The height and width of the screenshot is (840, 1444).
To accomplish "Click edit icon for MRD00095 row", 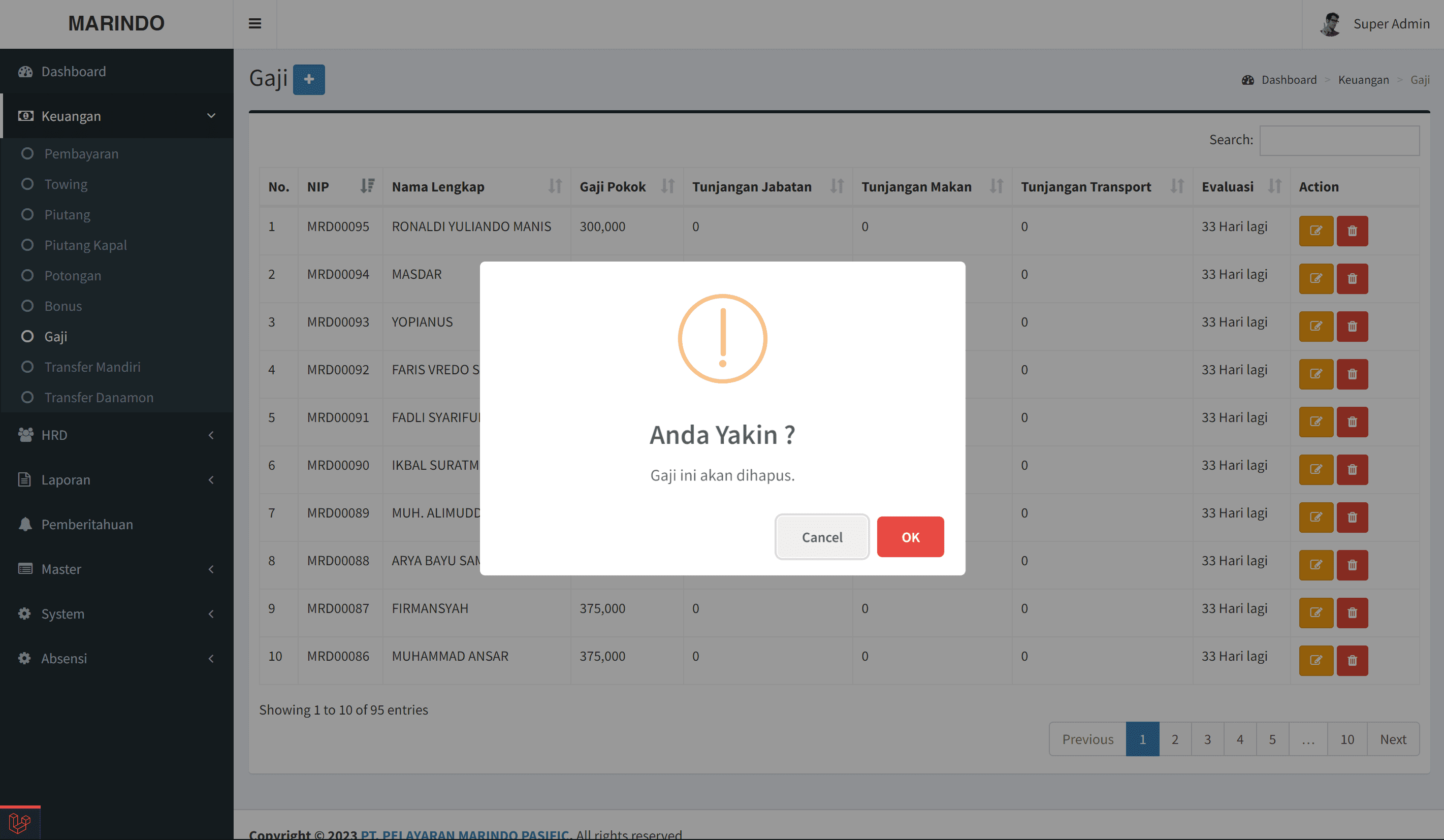I will pyautogui.click(x=1315, y=231).
